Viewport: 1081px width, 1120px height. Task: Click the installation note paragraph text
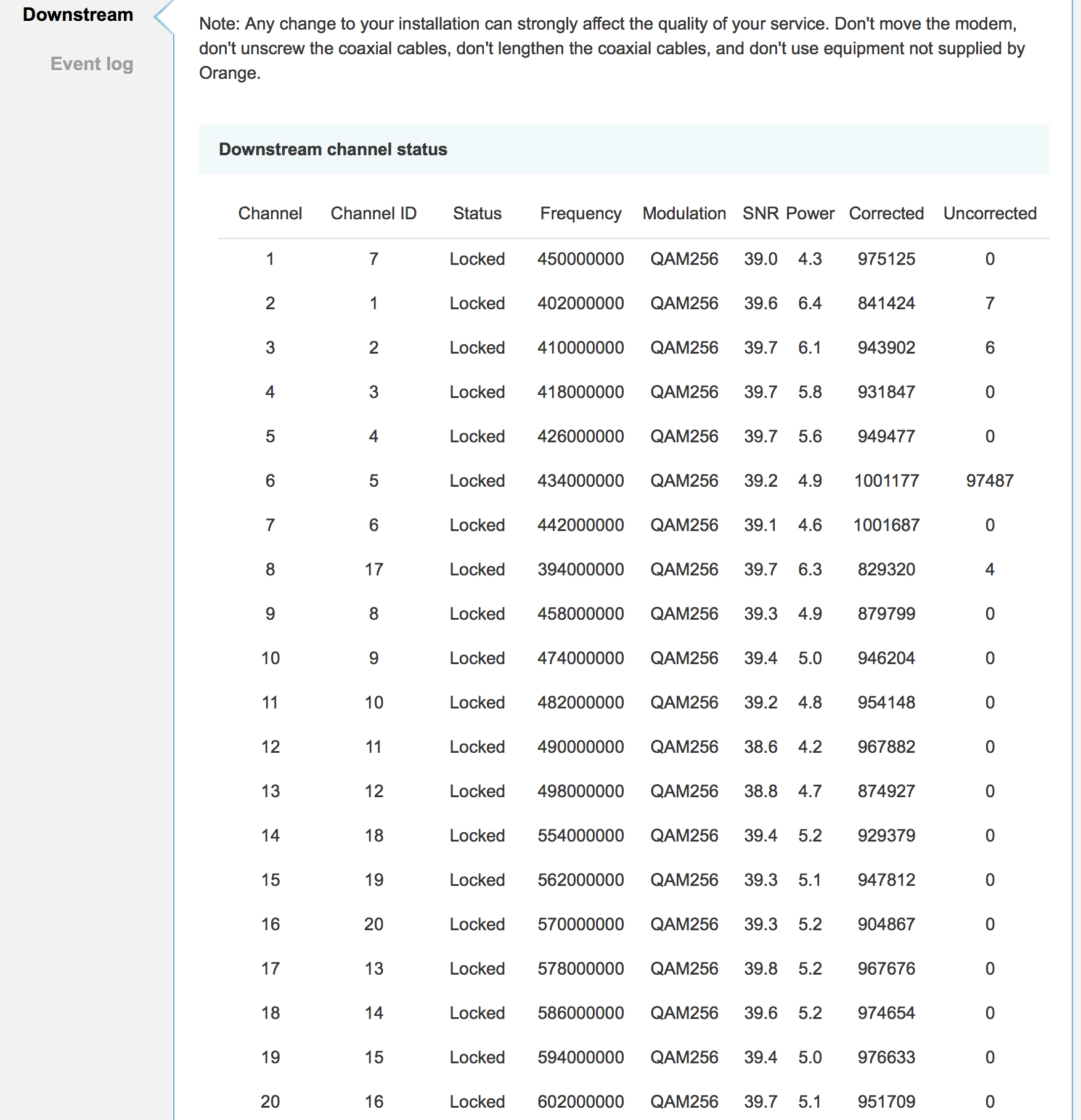tap(611, 49)
